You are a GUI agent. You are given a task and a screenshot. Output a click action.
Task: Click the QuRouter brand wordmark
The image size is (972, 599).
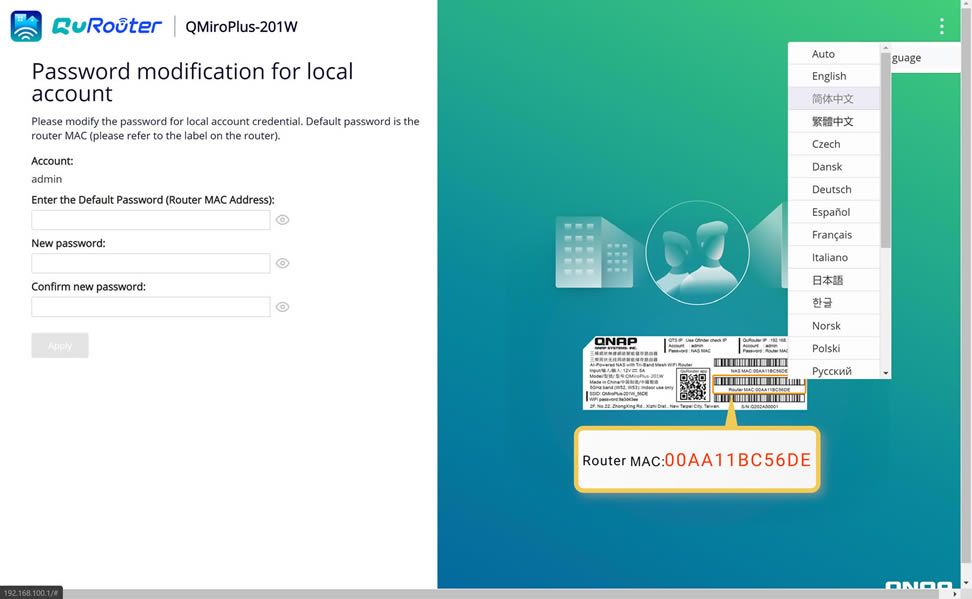click(107, 26)
